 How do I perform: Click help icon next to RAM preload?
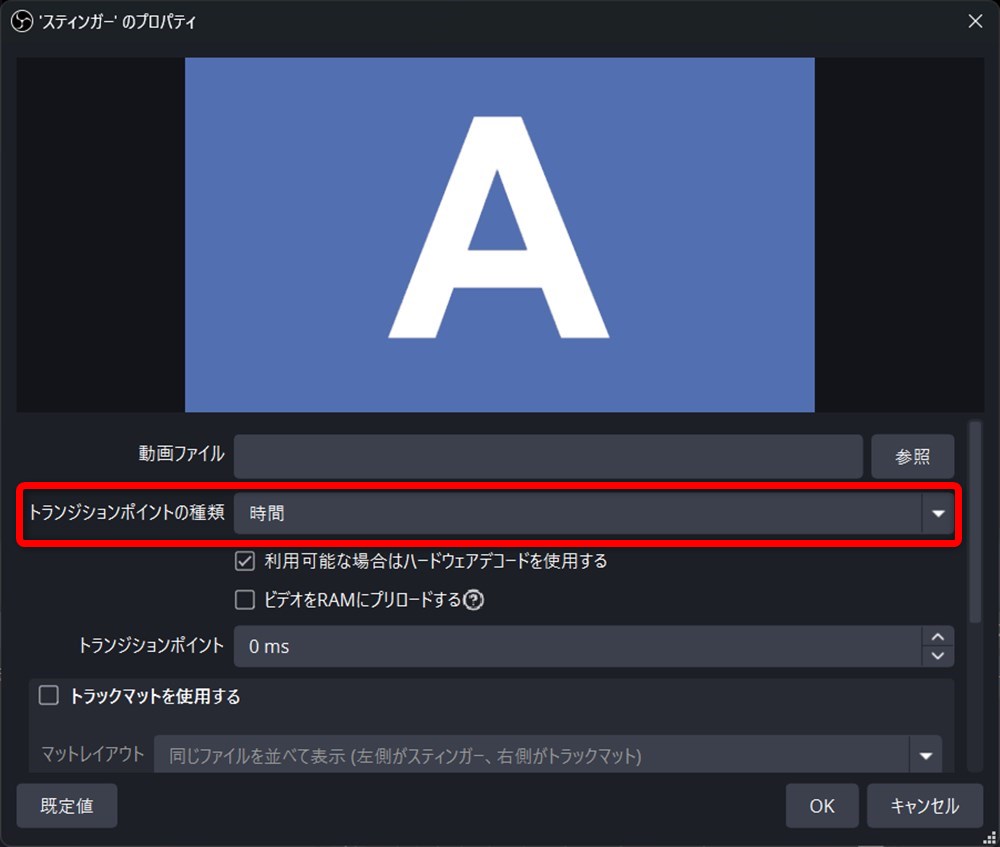(473, 600)
